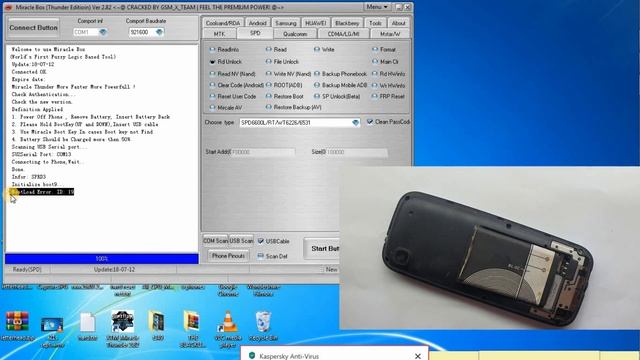
Task: Switch to the MTK tab
Action: tap(219, 34)
